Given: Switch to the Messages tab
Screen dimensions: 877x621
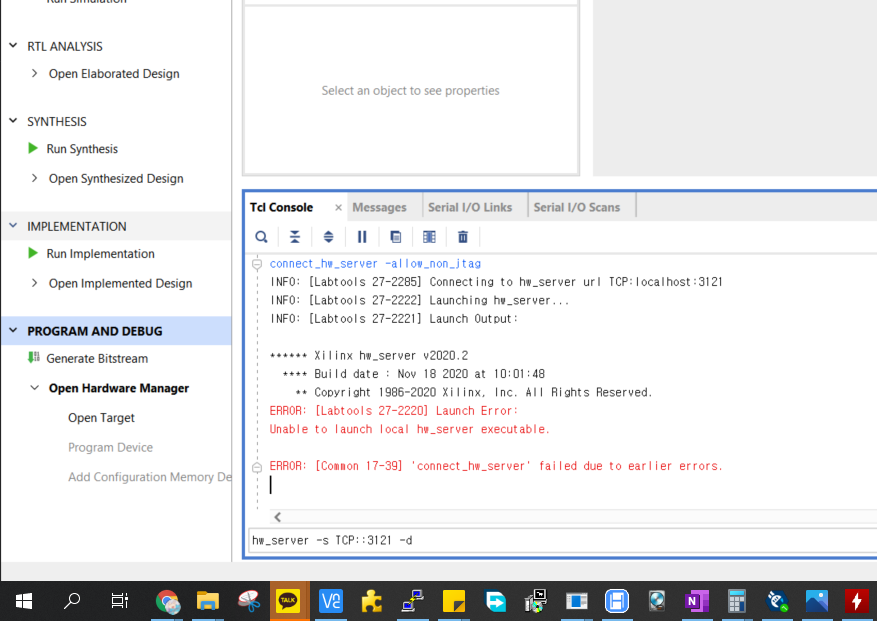Looking at the screenshot, I should click(379, 208).
